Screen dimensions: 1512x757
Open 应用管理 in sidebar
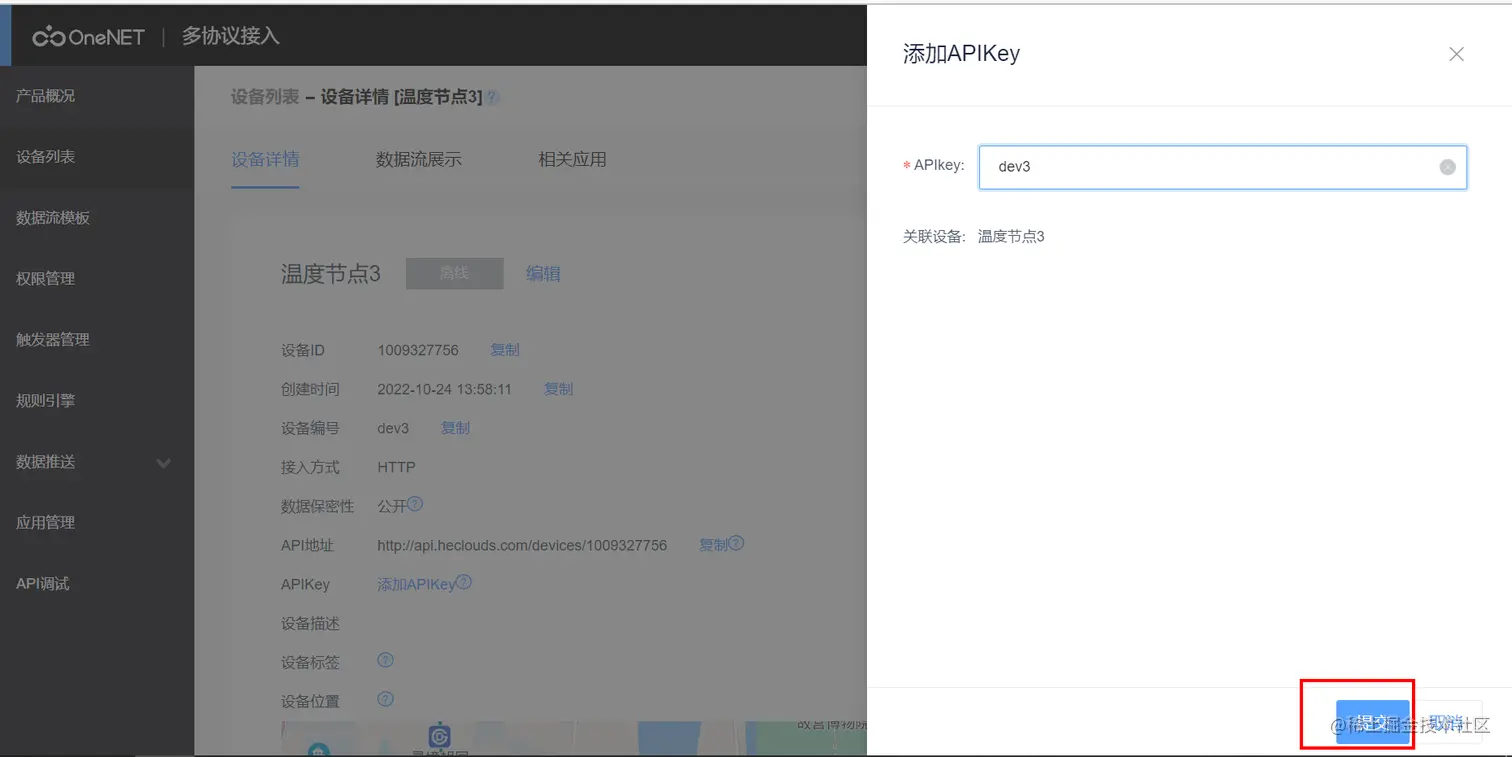(46, 522)
